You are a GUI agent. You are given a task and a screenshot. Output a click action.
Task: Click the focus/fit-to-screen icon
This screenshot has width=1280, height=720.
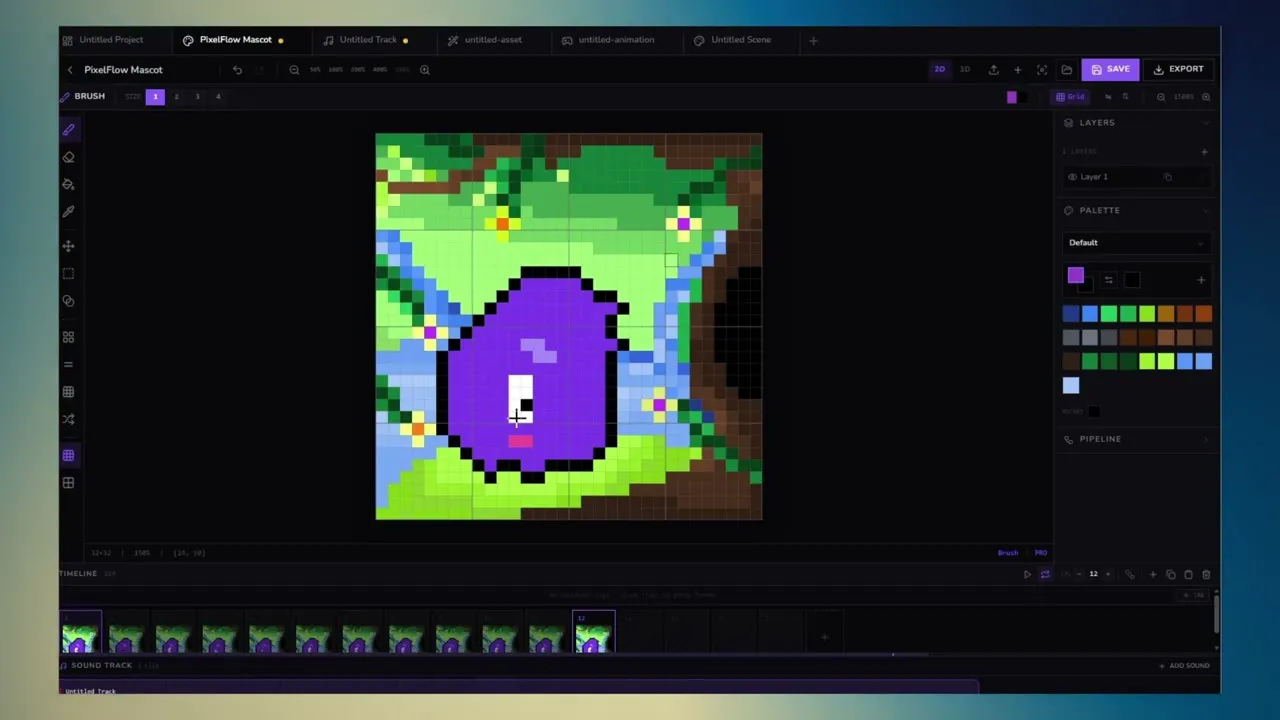coord(1042,70)
